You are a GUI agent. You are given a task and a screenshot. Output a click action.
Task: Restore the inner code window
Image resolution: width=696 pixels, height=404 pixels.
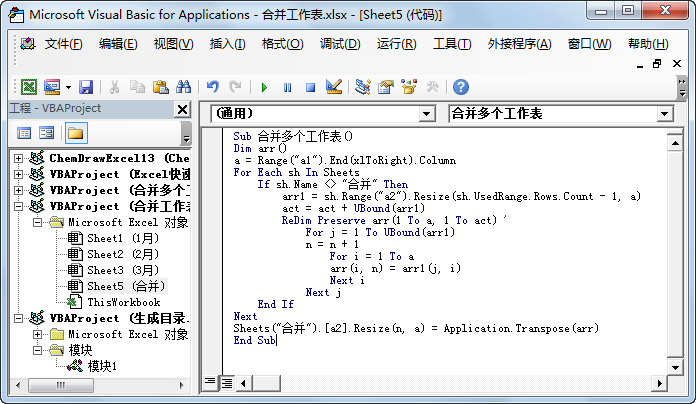click(x=657, y=64)
